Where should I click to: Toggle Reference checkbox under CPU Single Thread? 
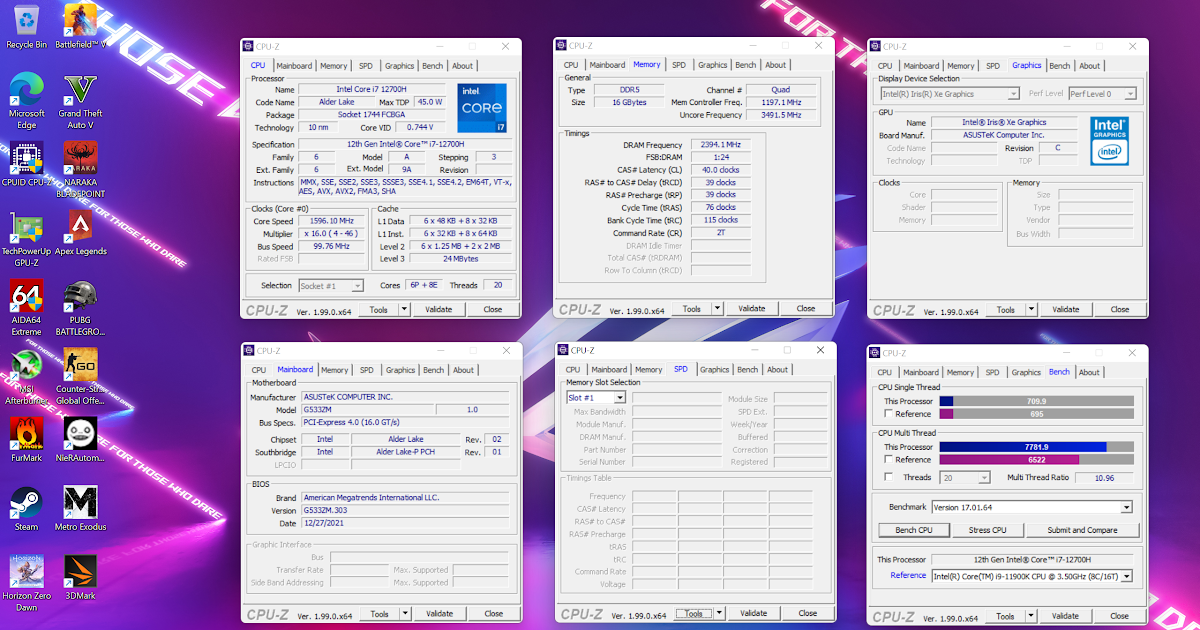pos(888,413)
